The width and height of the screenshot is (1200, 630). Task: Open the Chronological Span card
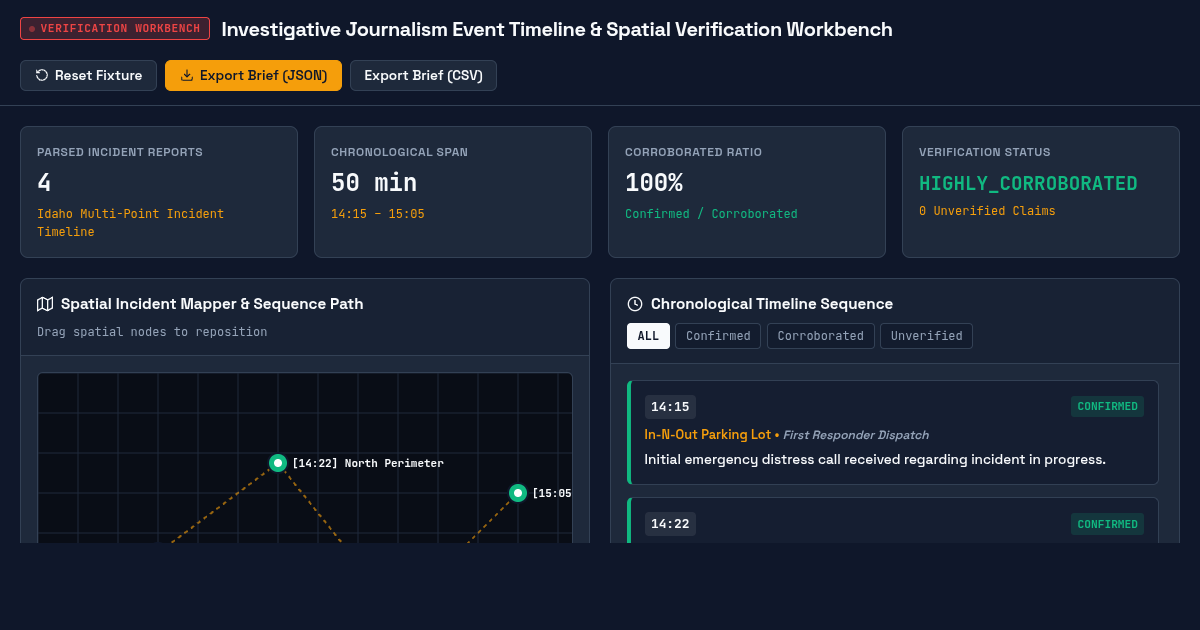click(453, 192)
